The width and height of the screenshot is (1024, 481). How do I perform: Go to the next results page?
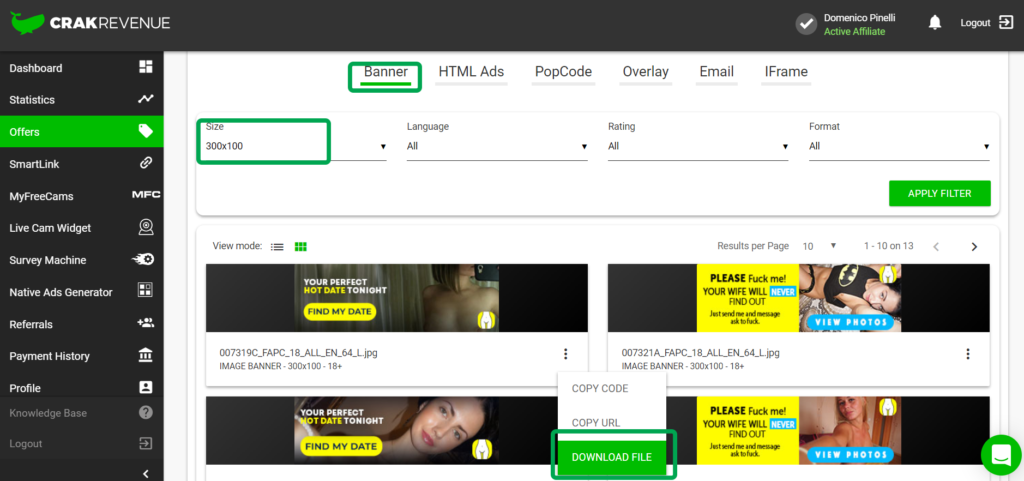click(x=974, y=247)
